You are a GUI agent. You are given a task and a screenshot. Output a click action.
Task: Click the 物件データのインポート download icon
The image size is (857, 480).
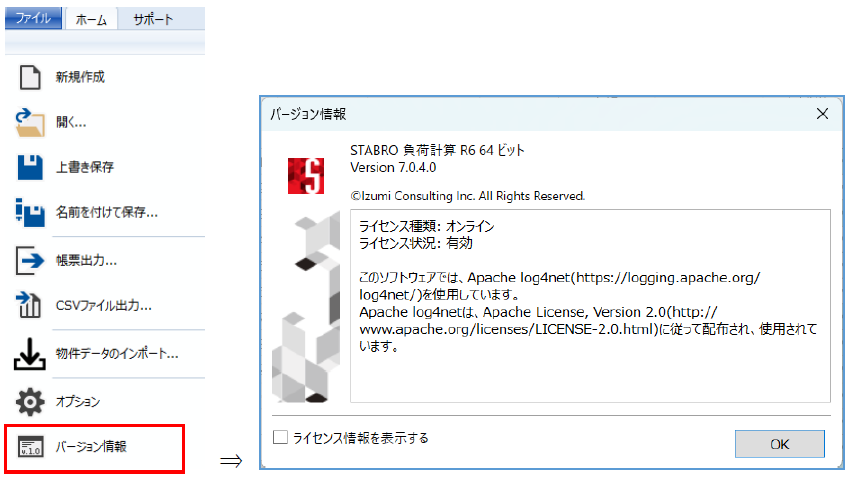click(31, 354)
